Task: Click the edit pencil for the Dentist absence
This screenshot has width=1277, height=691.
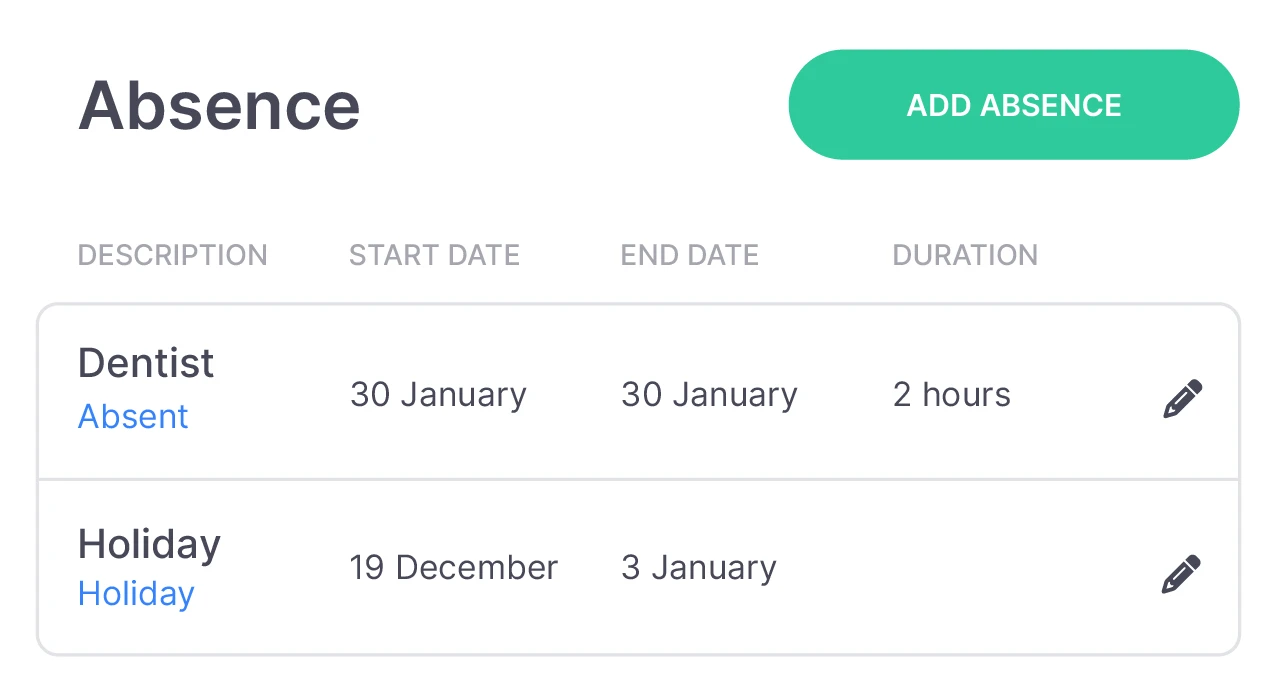Action: (x=1181, y=397)
